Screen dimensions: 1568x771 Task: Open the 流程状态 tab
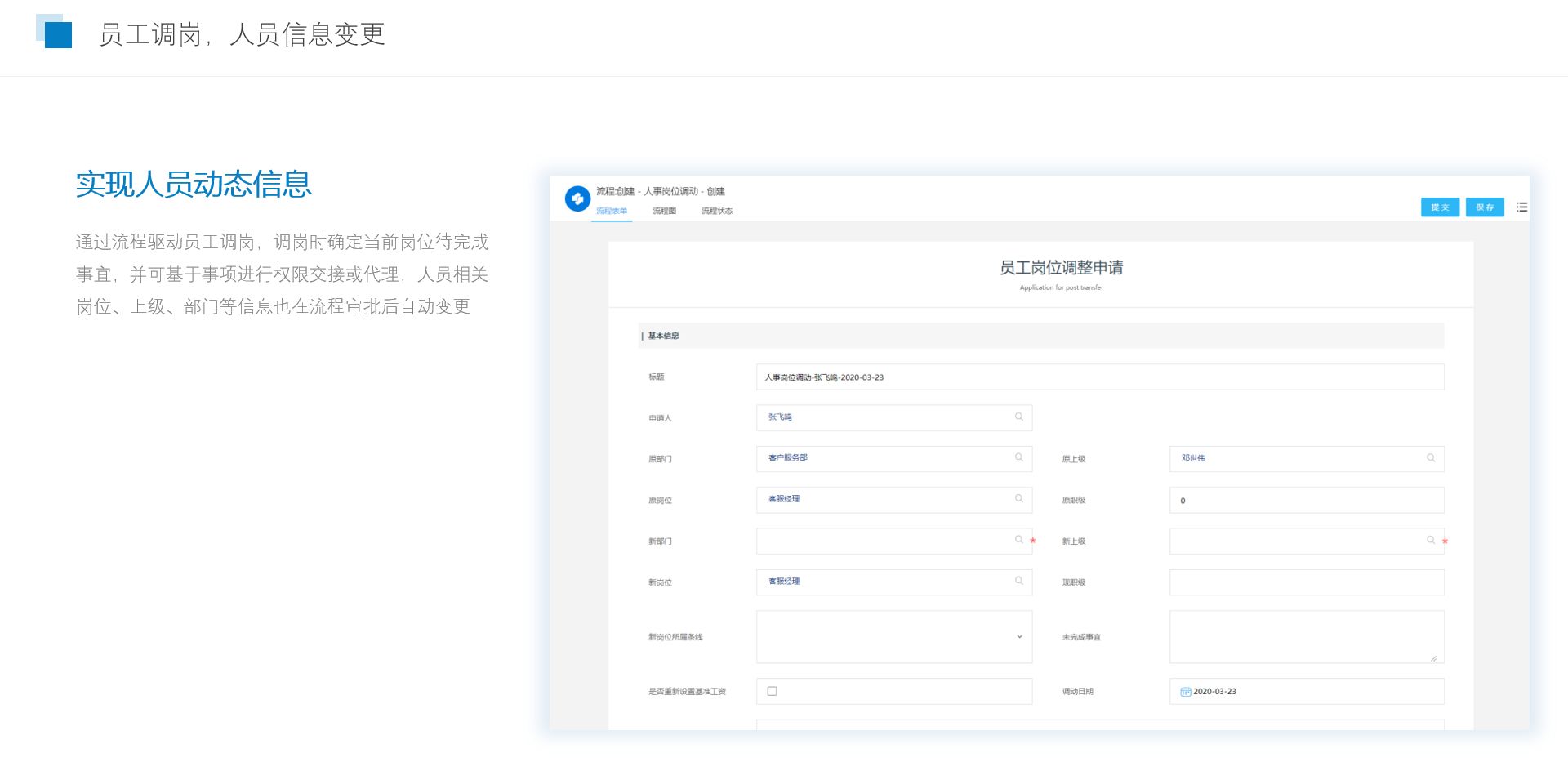716,212
